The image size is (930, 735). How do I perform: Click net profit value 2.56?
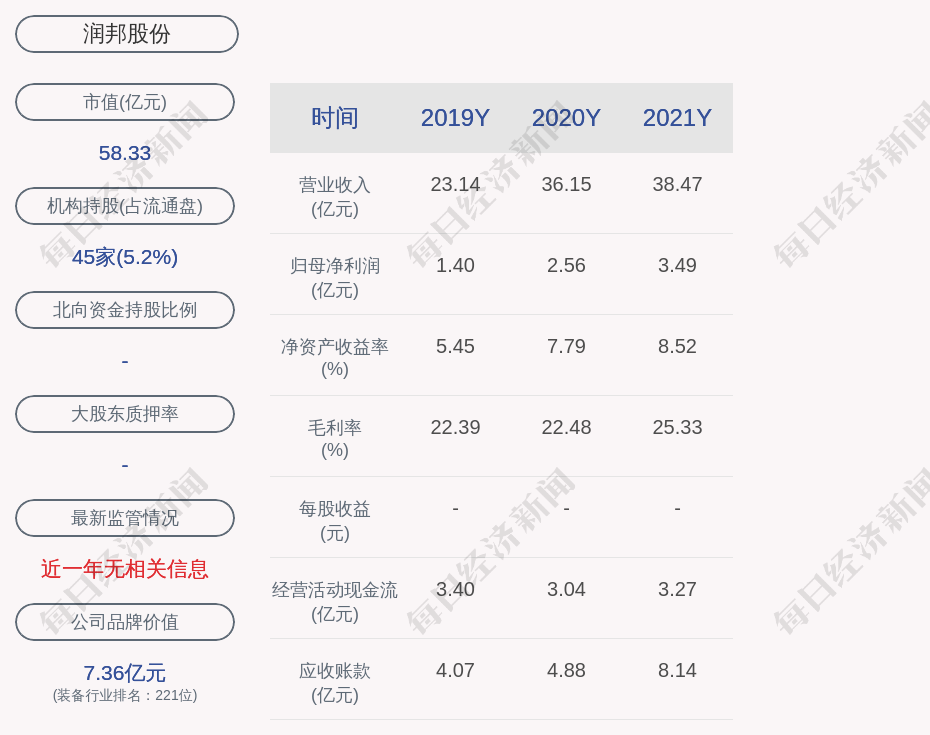coord(566,265)
